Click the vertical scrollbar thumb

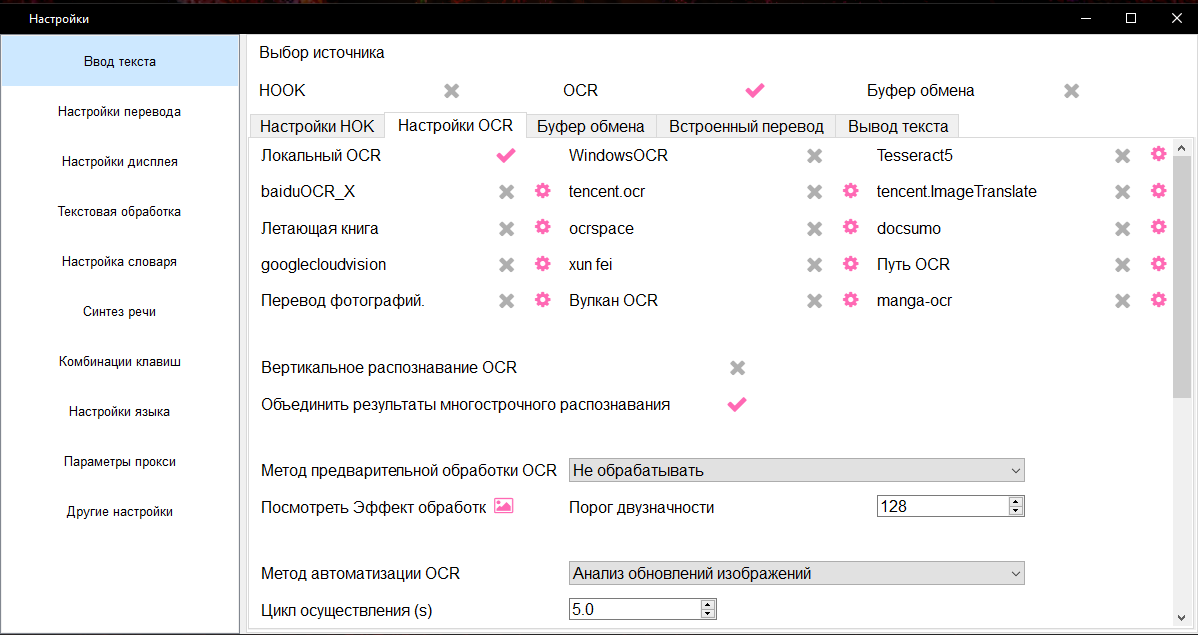(1182, 280)
